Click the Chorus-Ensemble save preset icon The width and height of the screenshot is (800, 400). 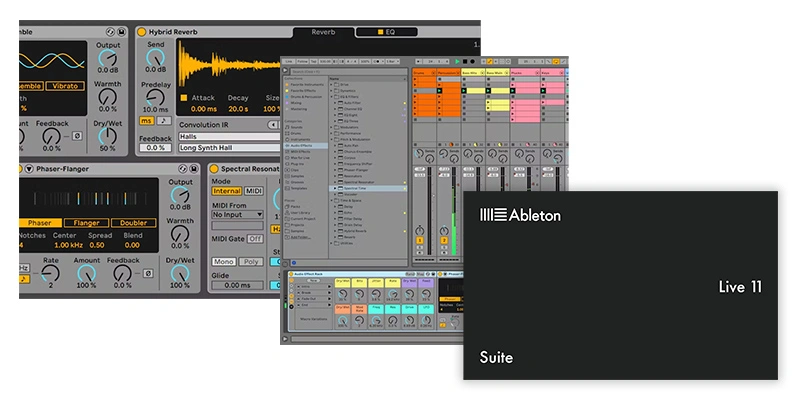121,32
